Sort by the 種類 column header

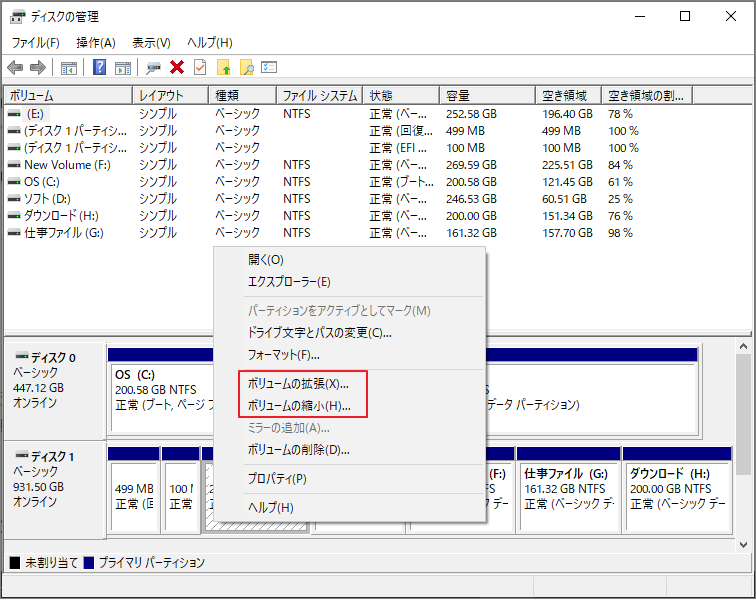[x=243, y=95]
